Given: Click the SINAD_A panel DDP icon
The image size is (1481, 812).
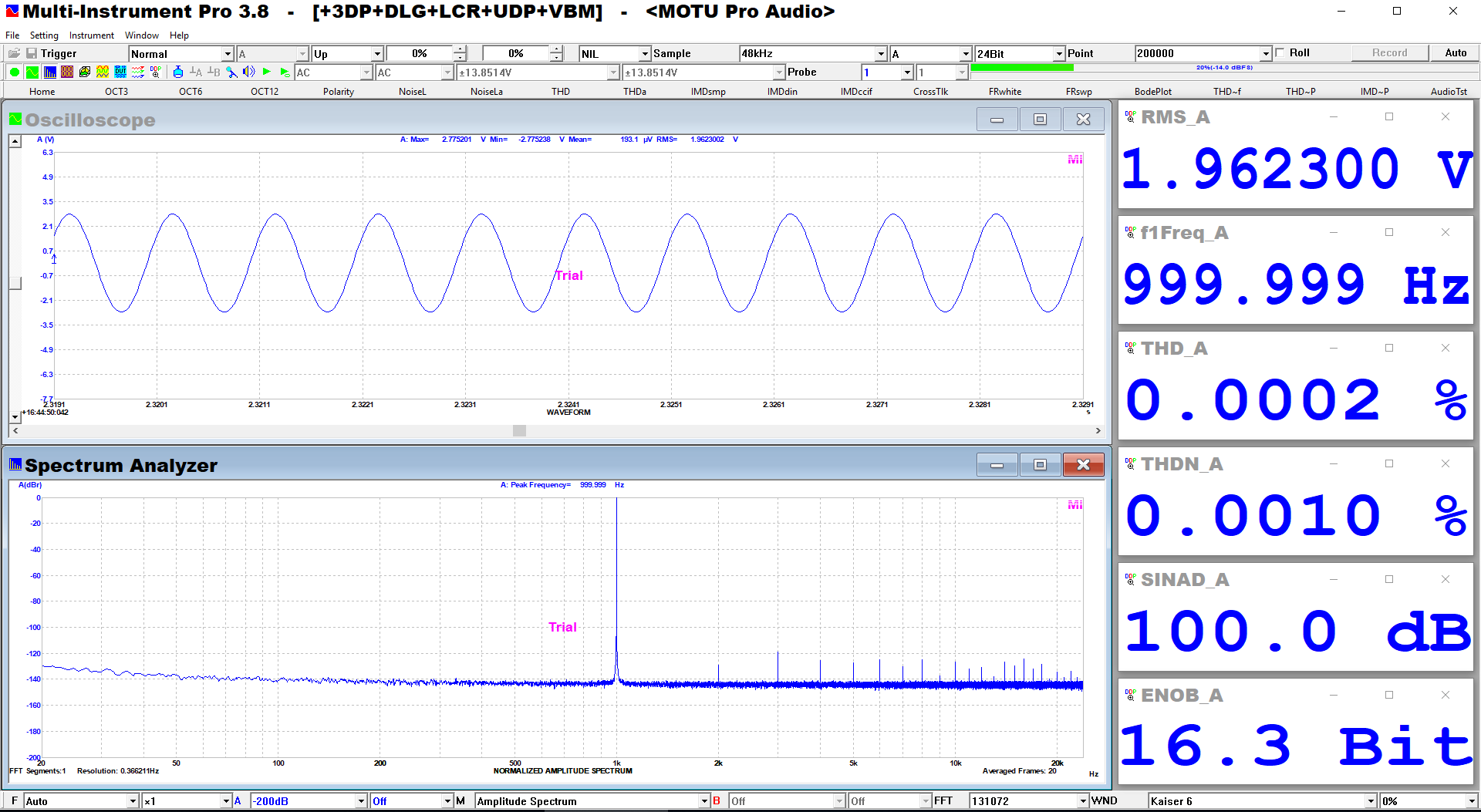Looking at the screenshot, I should (x=1130, y=579).
